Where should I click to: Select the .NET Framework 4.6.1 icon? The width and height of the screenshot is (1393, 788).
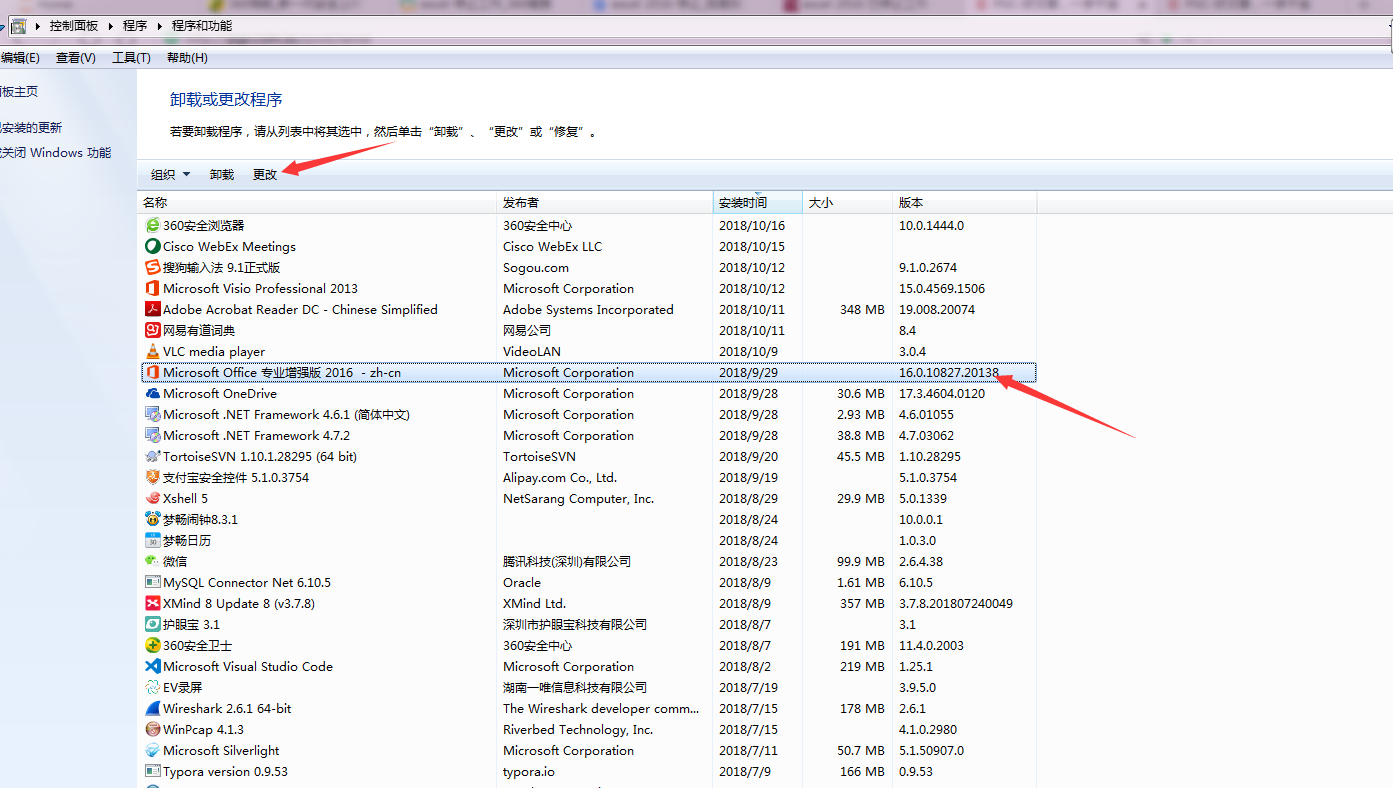[x=153, y=414]
